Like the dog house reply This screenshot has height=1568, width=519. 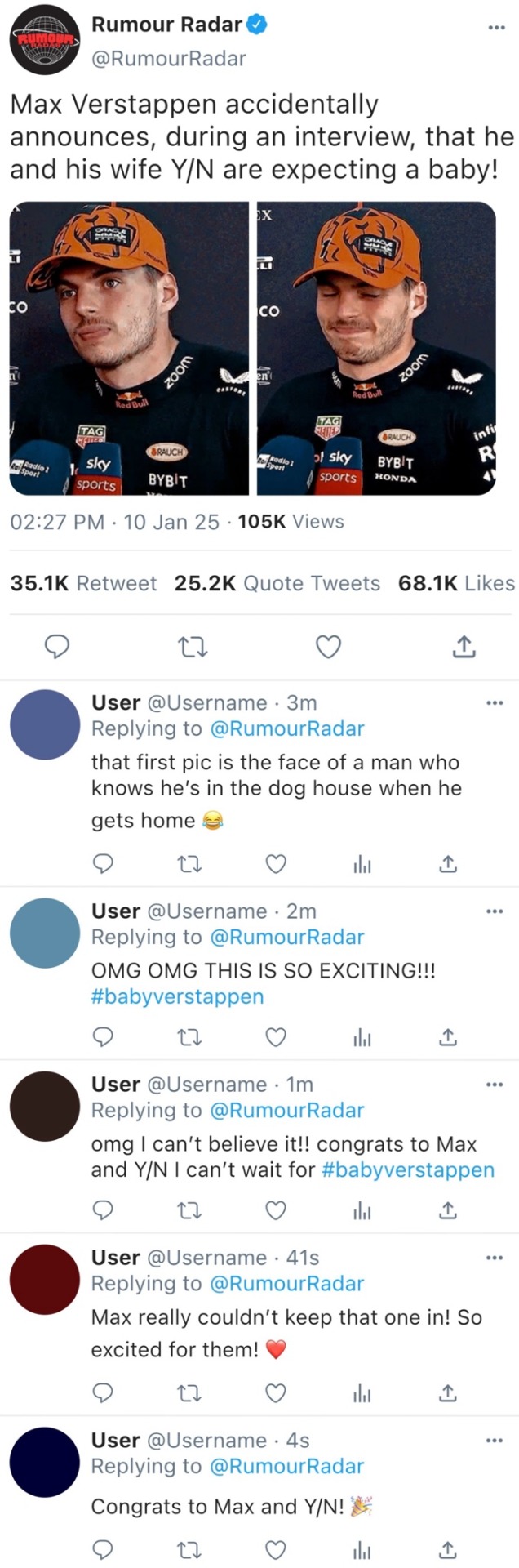point(277,863)
